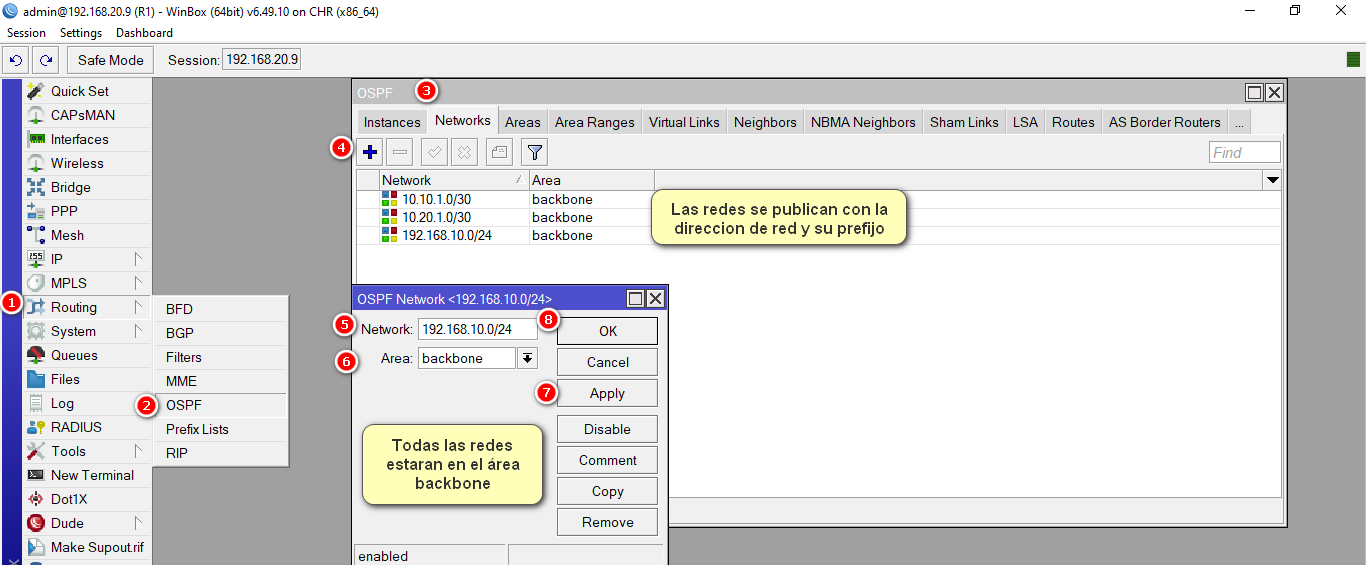Viewport: 1366px width, 565px height.
Task: Open Interfaces from the sidebar
Action: click(x=79, y=139)
